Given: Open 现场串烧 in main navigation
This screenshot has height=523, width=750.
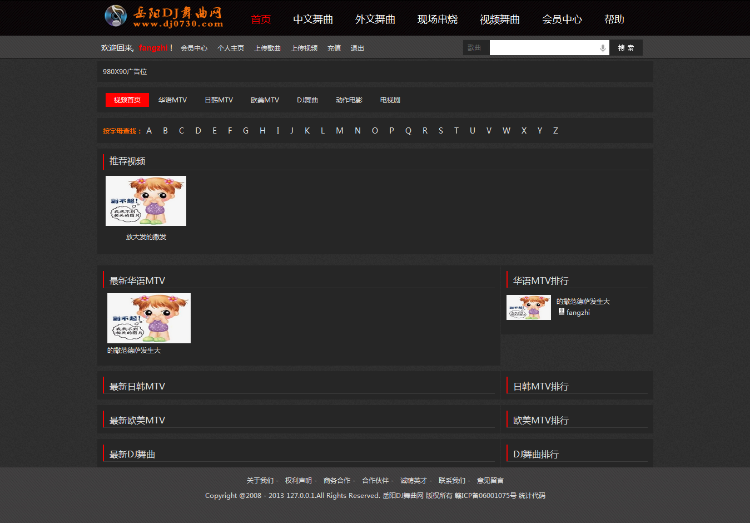Looking at the screenshot, I should (x=437, y=20).
